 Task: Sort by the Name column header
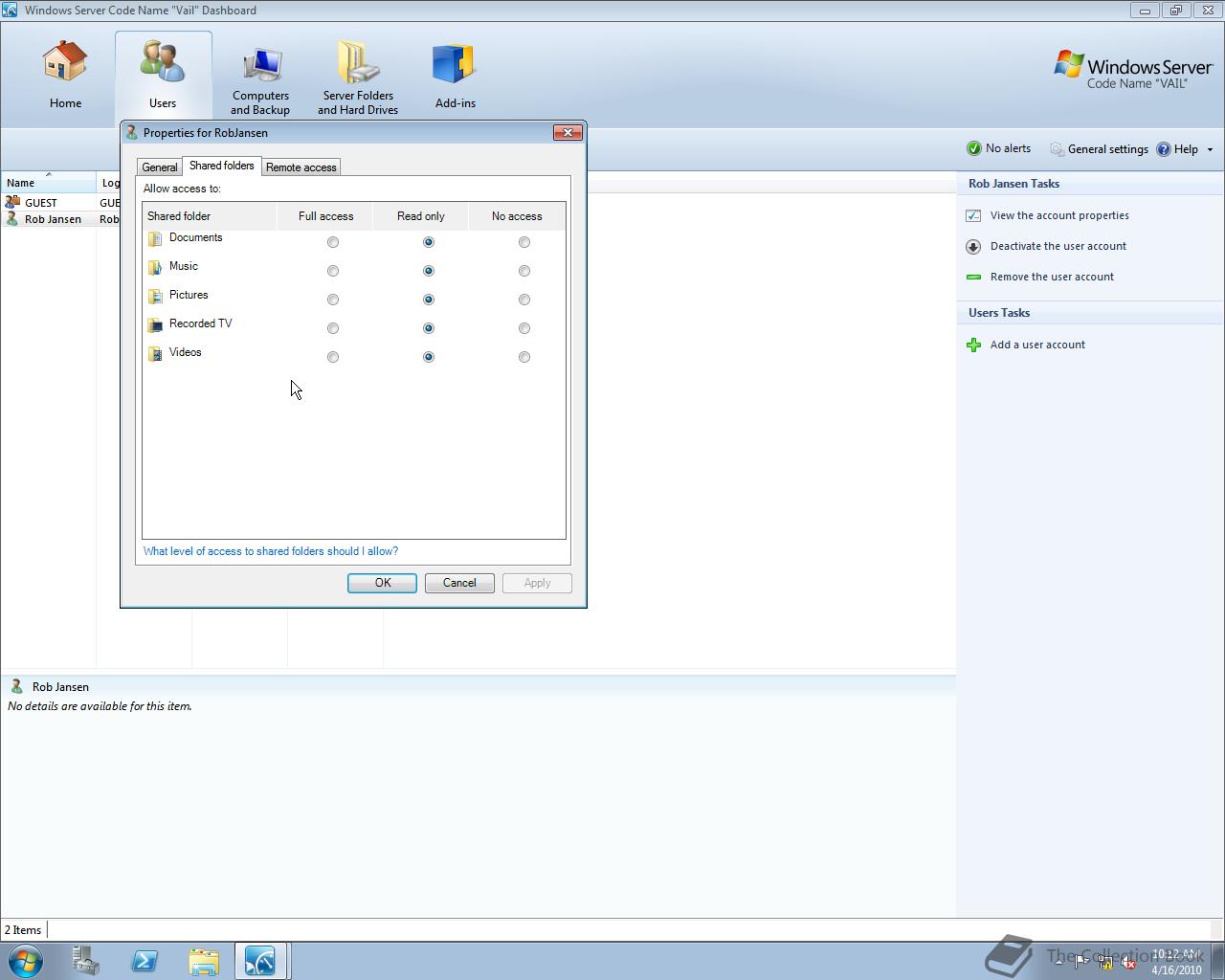click(48, 182)
